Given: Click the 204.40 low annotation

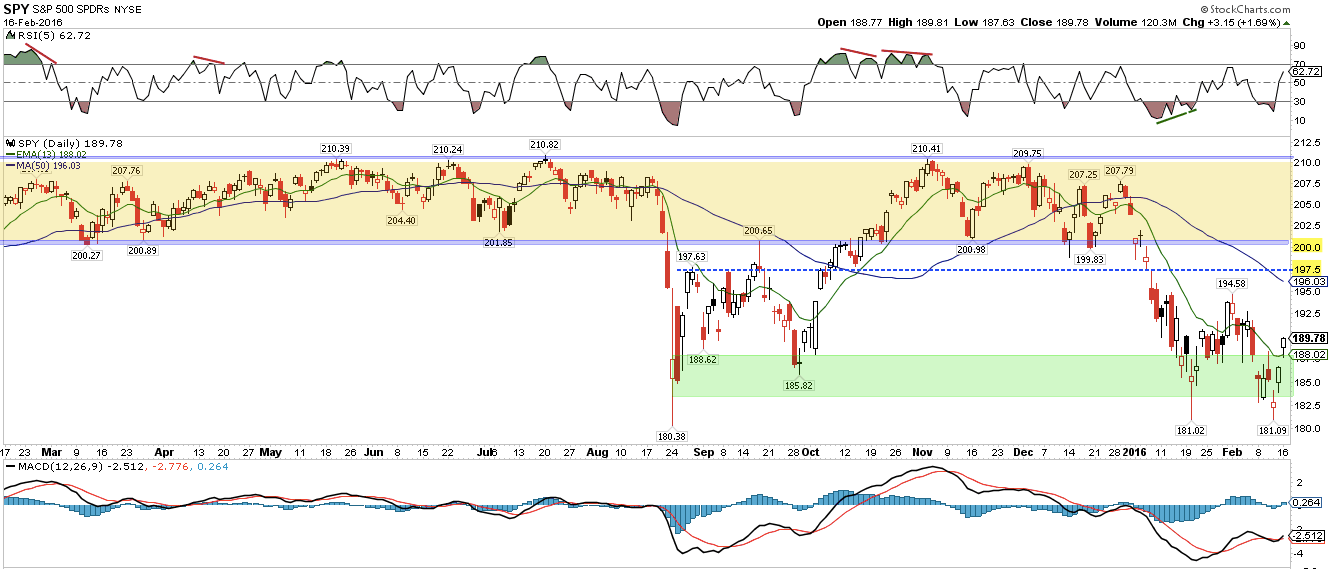Looking at the screenshot, I should coord(401,220).
